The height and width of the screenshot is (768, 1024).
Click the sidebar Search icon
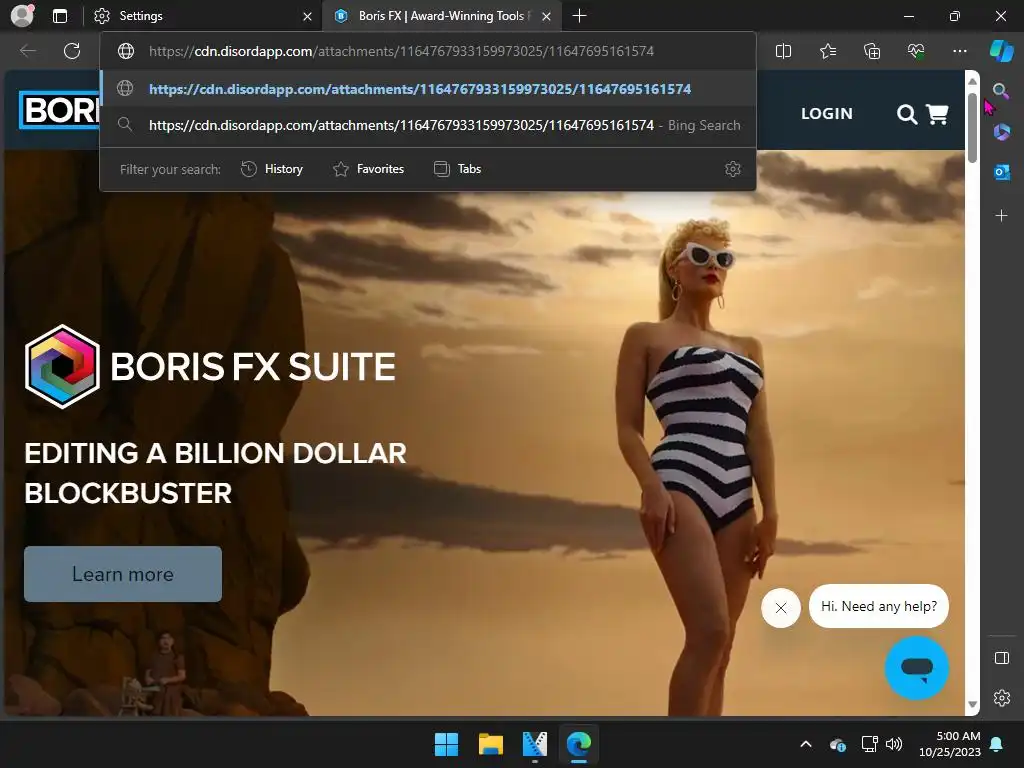[x=1001, y=91]
